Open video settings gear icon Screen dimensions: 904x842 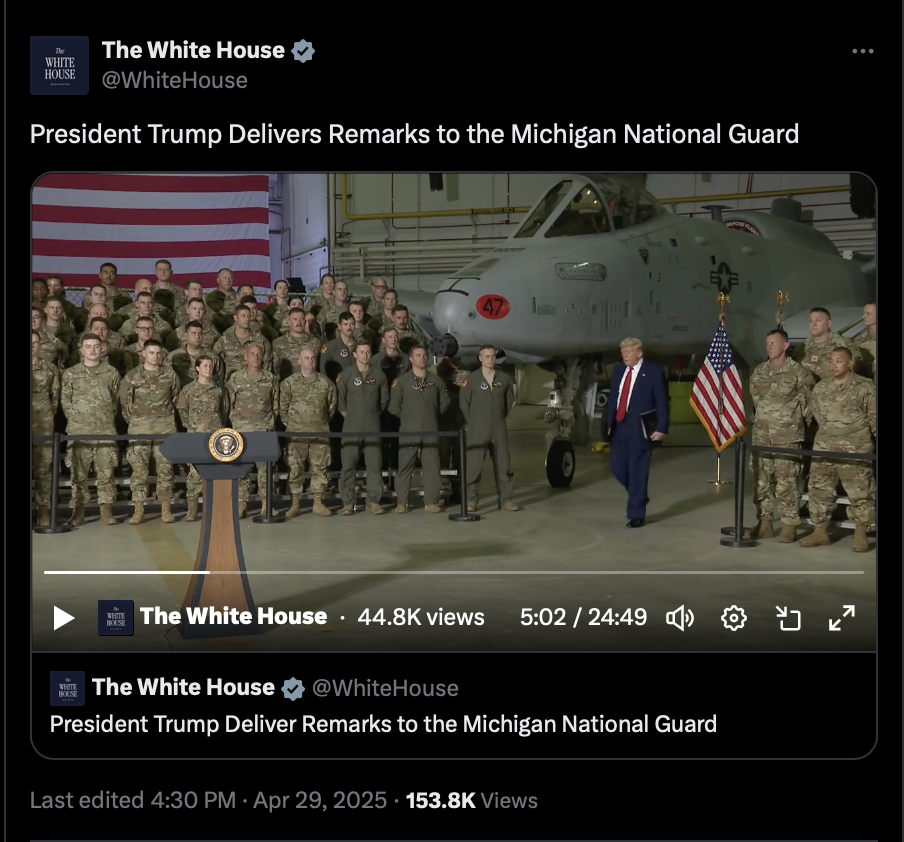733,618
